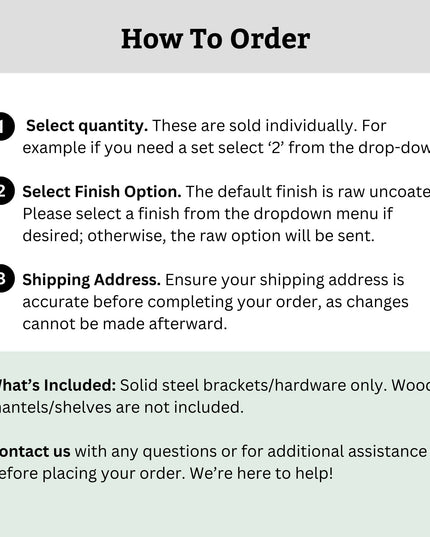Click 'cannot be made afterward.' line

[x=125, y=324]
